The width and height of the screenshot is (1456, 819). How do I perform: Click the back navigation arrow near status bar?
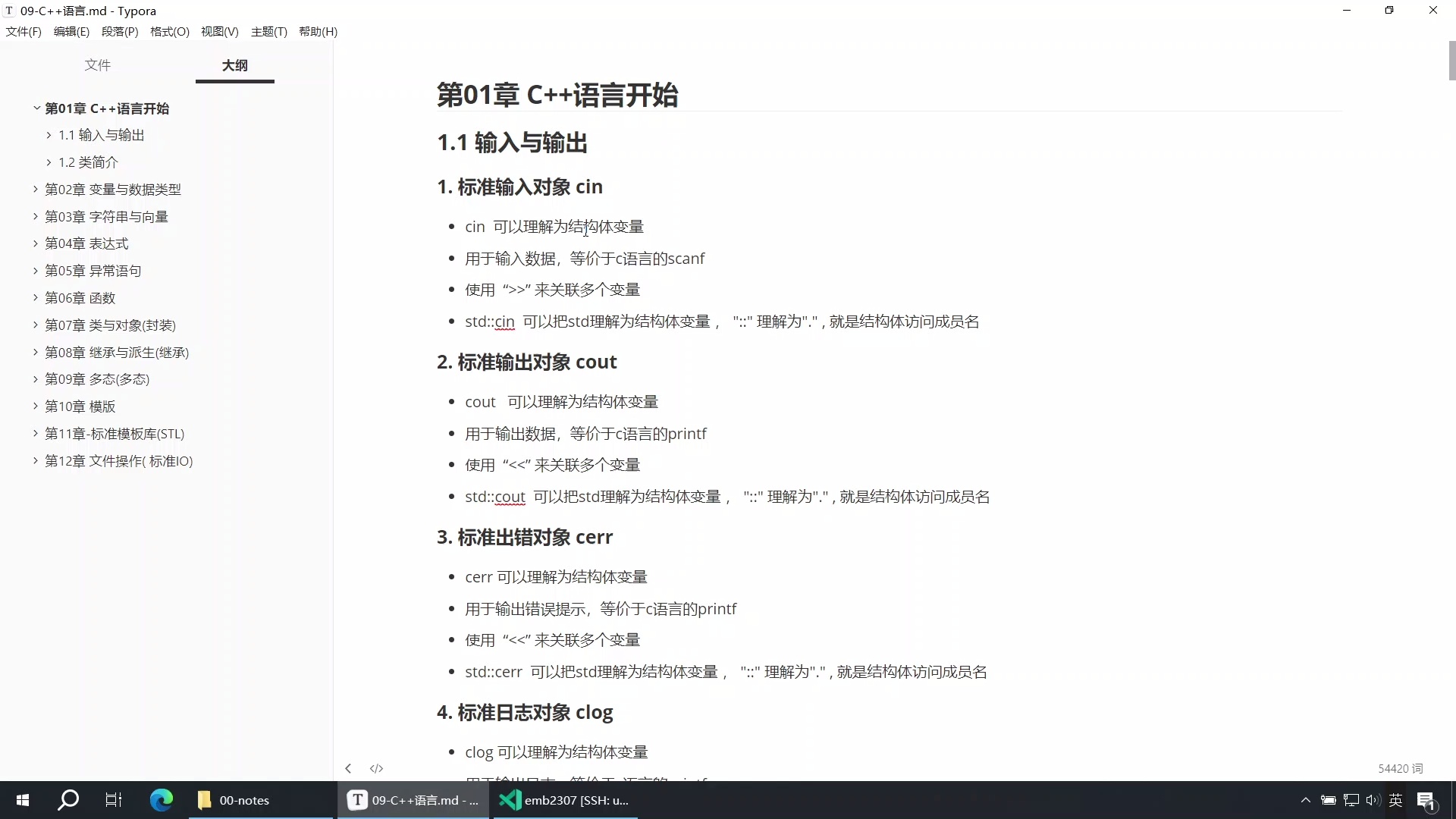tap(348, 768)
